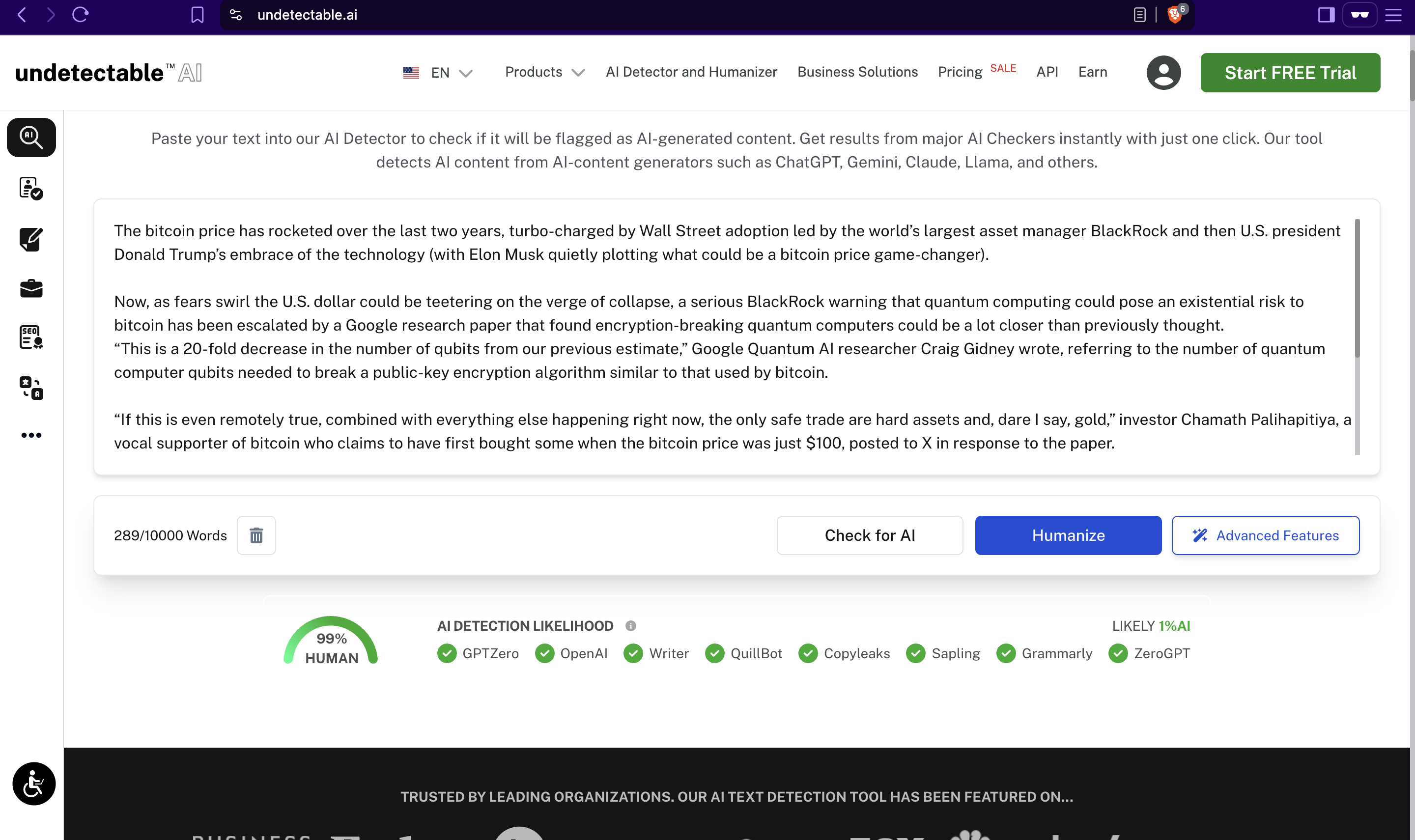Clear the text using the trash icon
The height and width of the screenshot is (840, 1415).
(x=256, y=535)
